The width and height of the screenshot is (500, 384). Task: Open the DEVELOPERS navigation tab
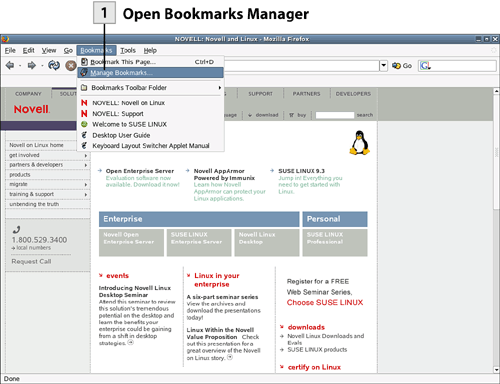353,94
